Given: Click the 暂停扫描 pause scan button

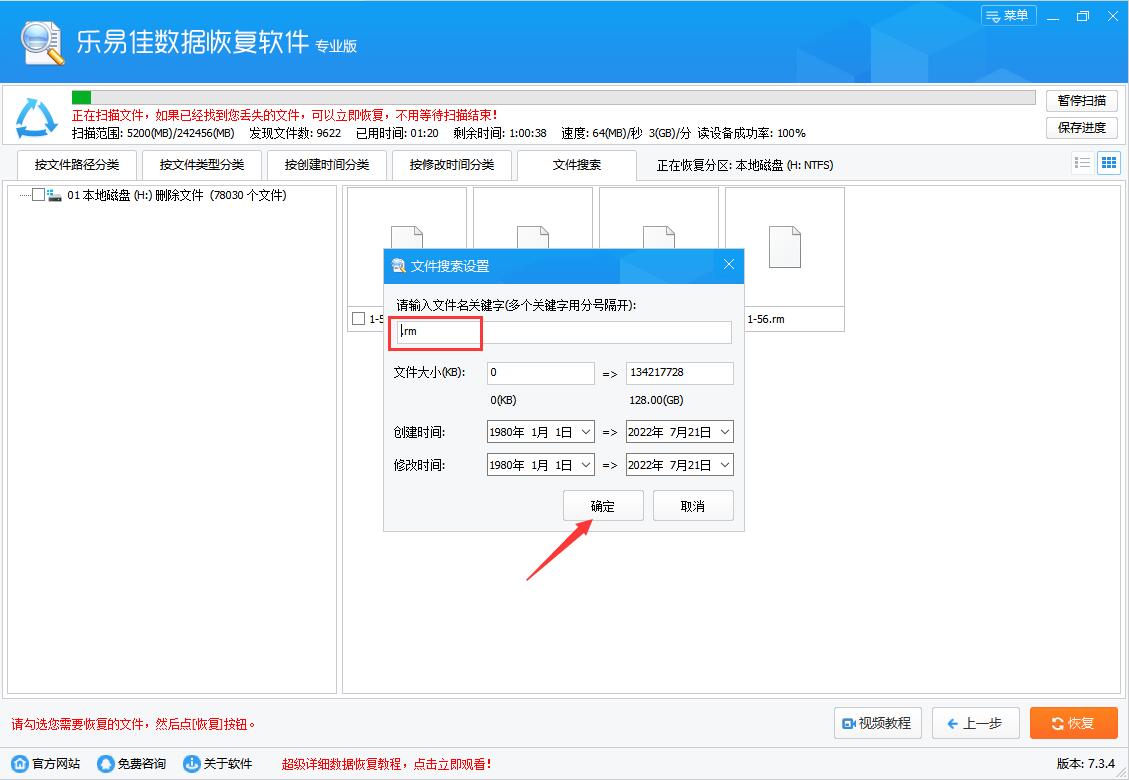Looking at the screenshot, I should click(1081, 100).
